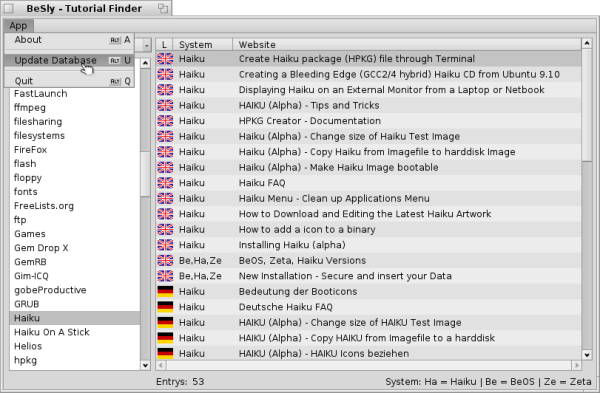The height and width of the screenshot is (393, 600).
Task: Open the App menu
Action: [x=18, y=26]
